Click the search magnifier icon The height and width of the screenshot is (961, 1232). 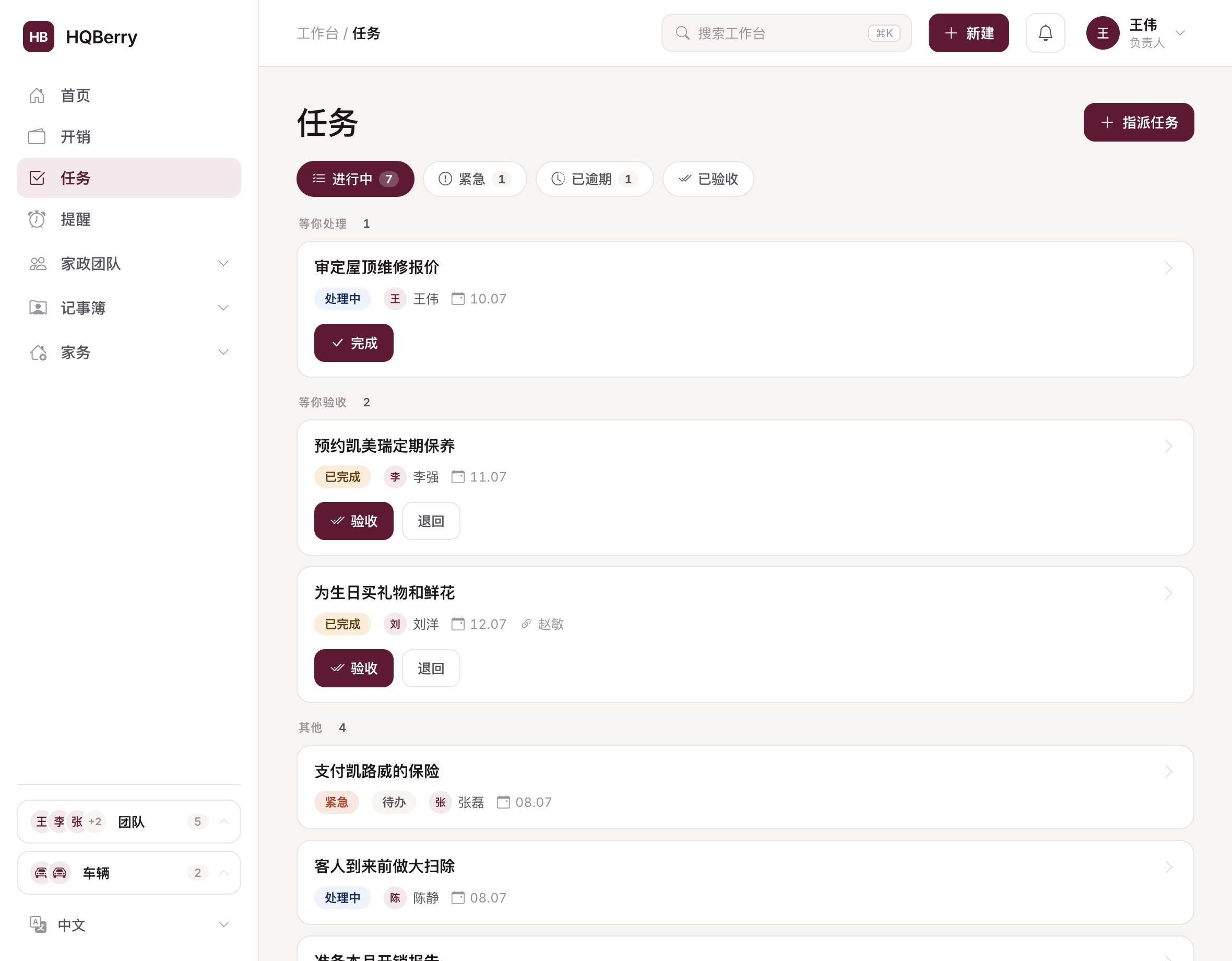(x=683, y=33)
